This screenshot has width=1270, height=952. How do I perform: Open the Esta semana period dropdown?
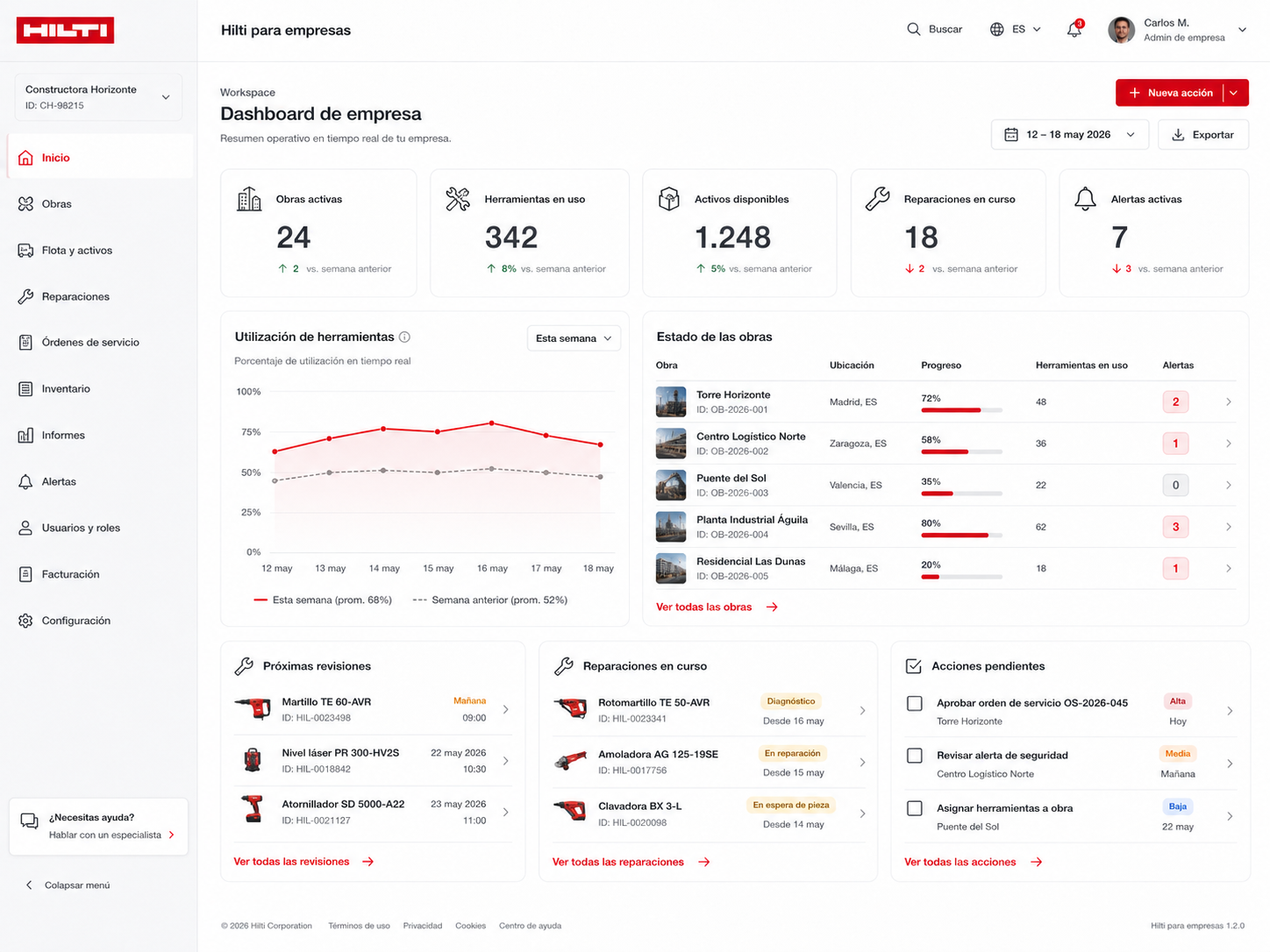click(x=574, y=338)
